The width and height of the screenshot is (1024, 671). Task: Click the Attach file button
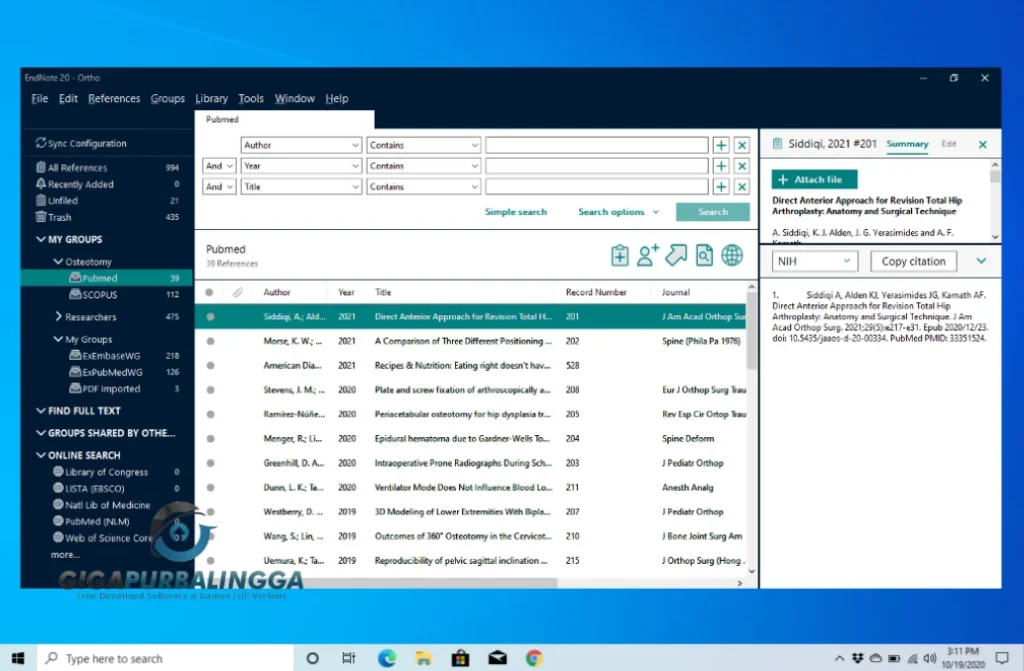[813, 179]
